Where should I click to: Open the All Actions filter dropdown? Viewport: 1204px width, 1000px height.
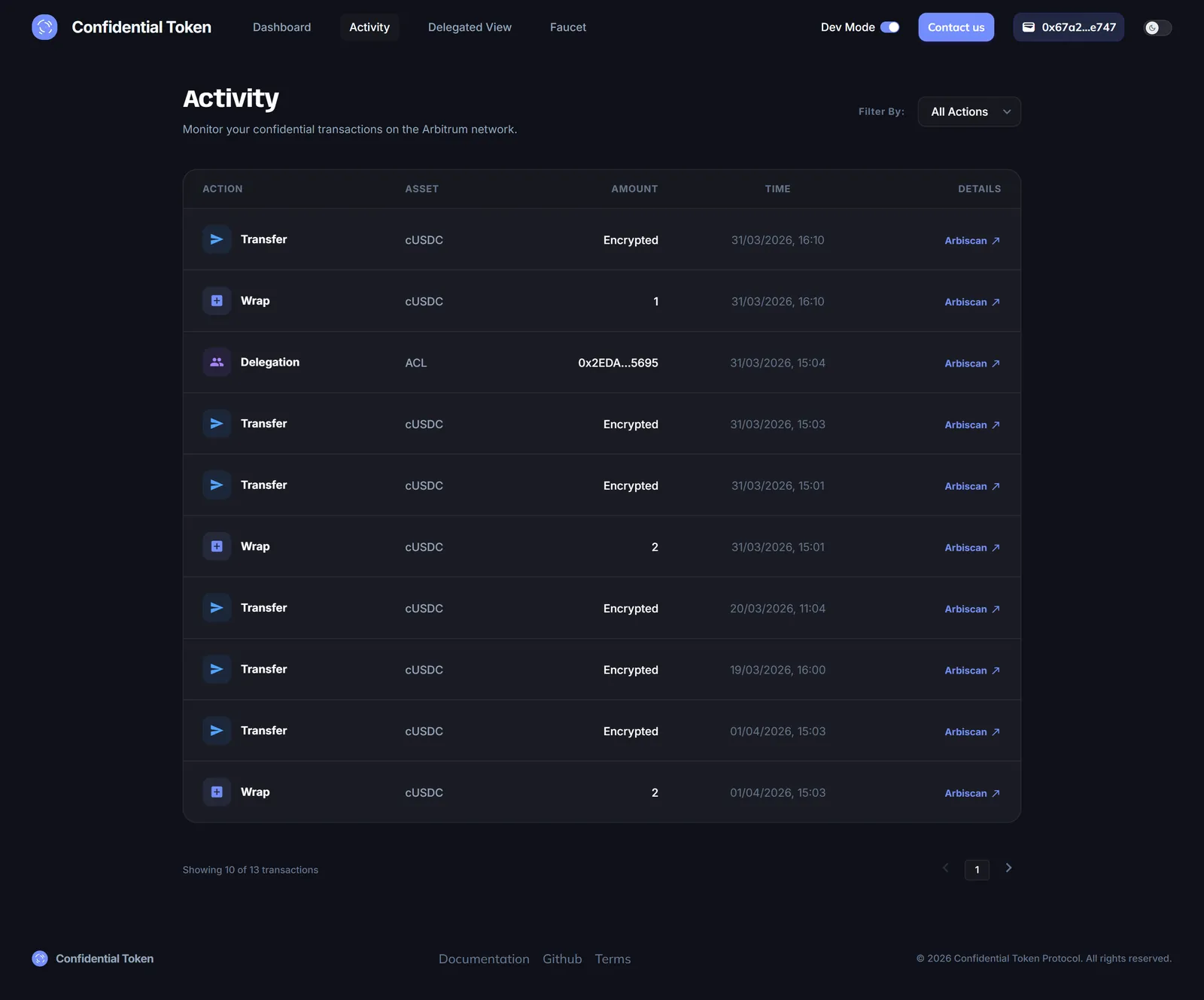pyautogui.click(x=969, y=111)
